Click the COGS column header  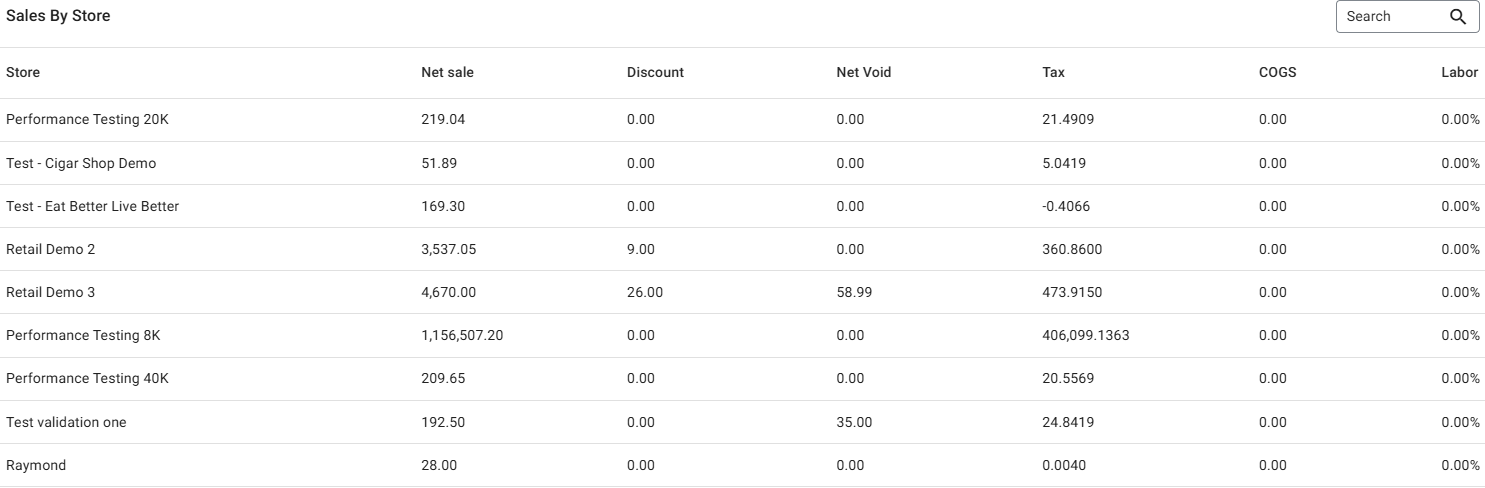[x=1277, y=73]
